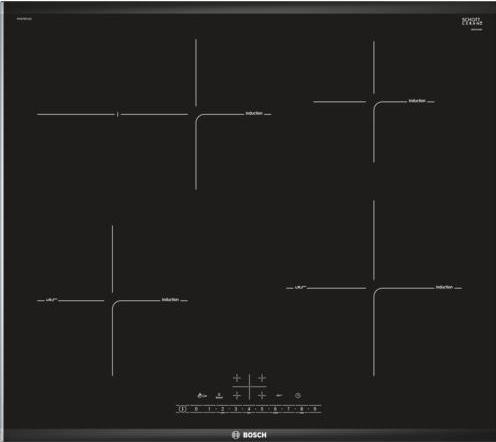Click the front-right zone's induction label
Image resolution: width=496 pixels, height=442 pixels.
point(444,287)
